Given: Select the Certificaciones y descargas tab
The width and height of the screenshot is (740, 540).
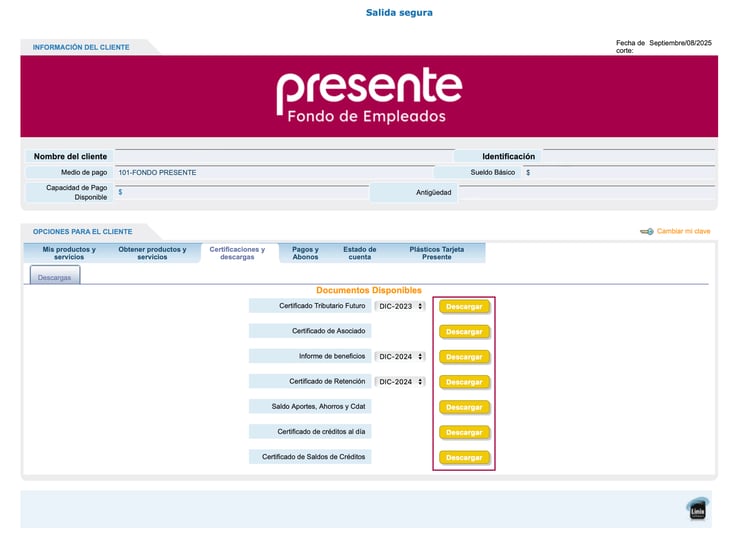Looking at the screenshot, I should pos(237,253).
